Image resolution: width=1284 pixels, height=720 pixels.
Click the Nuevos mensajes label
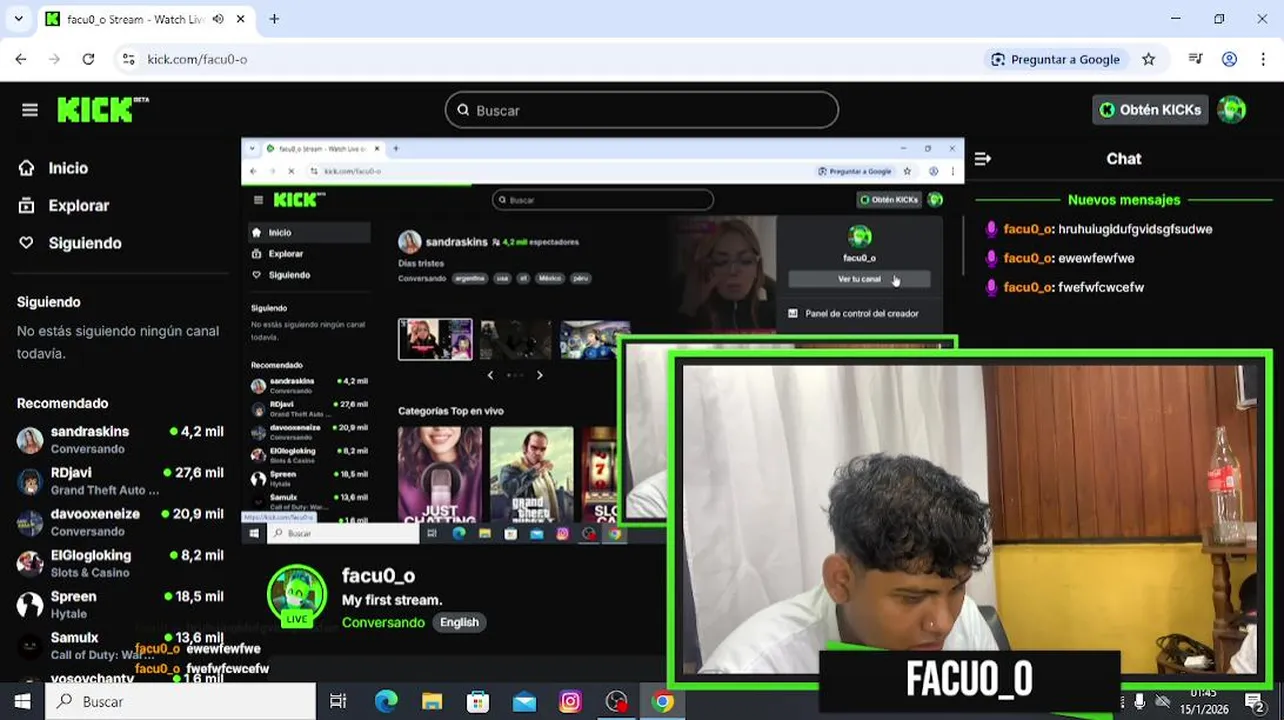point(1124,200)
